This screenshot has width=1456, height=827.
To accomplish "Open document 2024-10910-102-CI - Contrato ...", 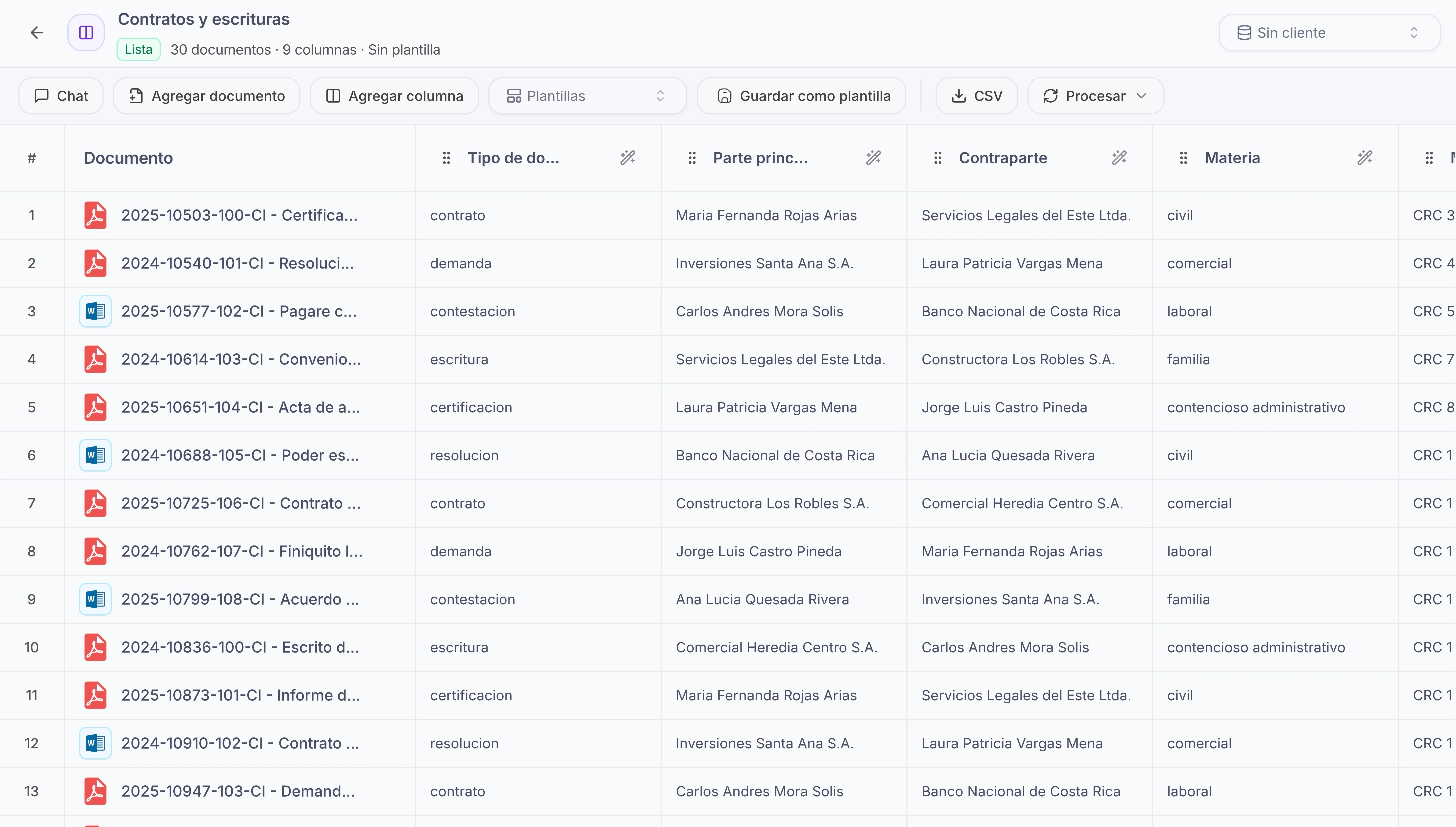I will pyautogui.click(x=240, y=743).
